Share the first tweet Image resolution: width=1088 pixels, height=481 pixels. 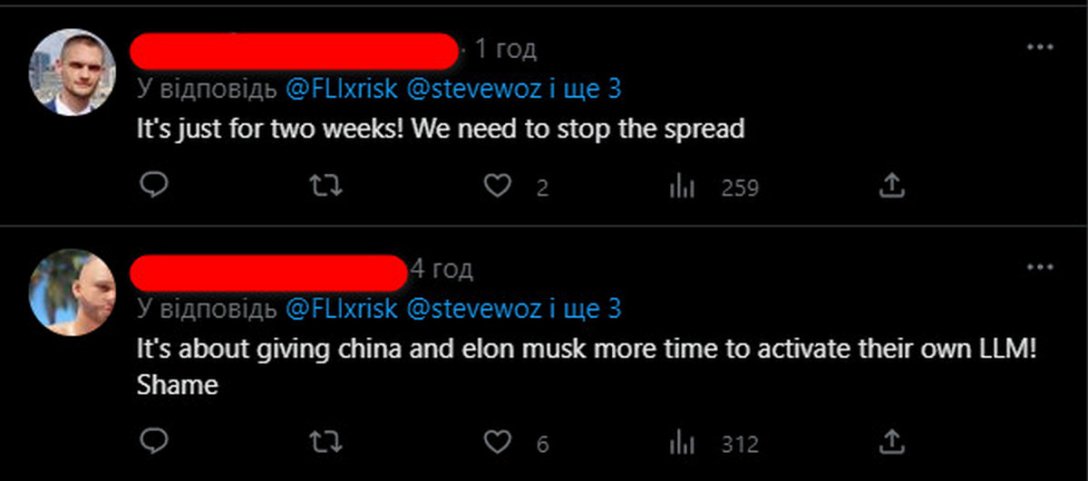(x=891, y=186)
